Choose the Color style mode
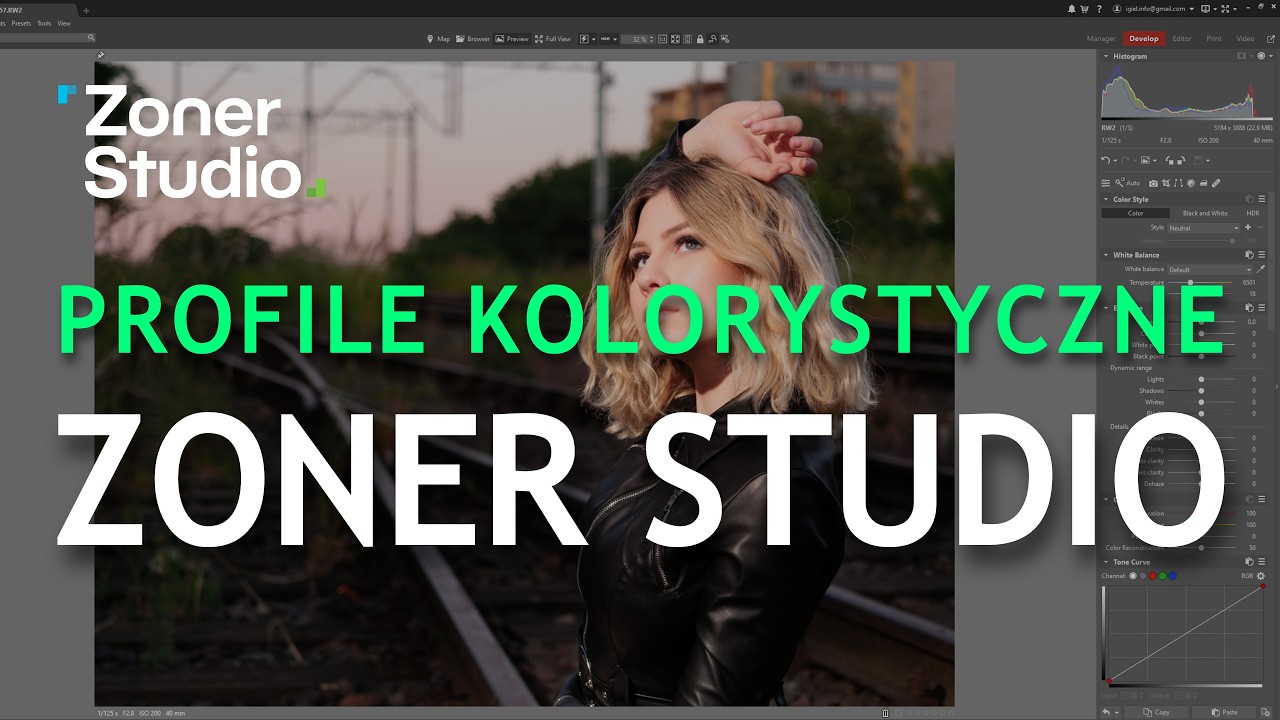This screenshot has width=1280, height=720. click(x=1136, y=213)
